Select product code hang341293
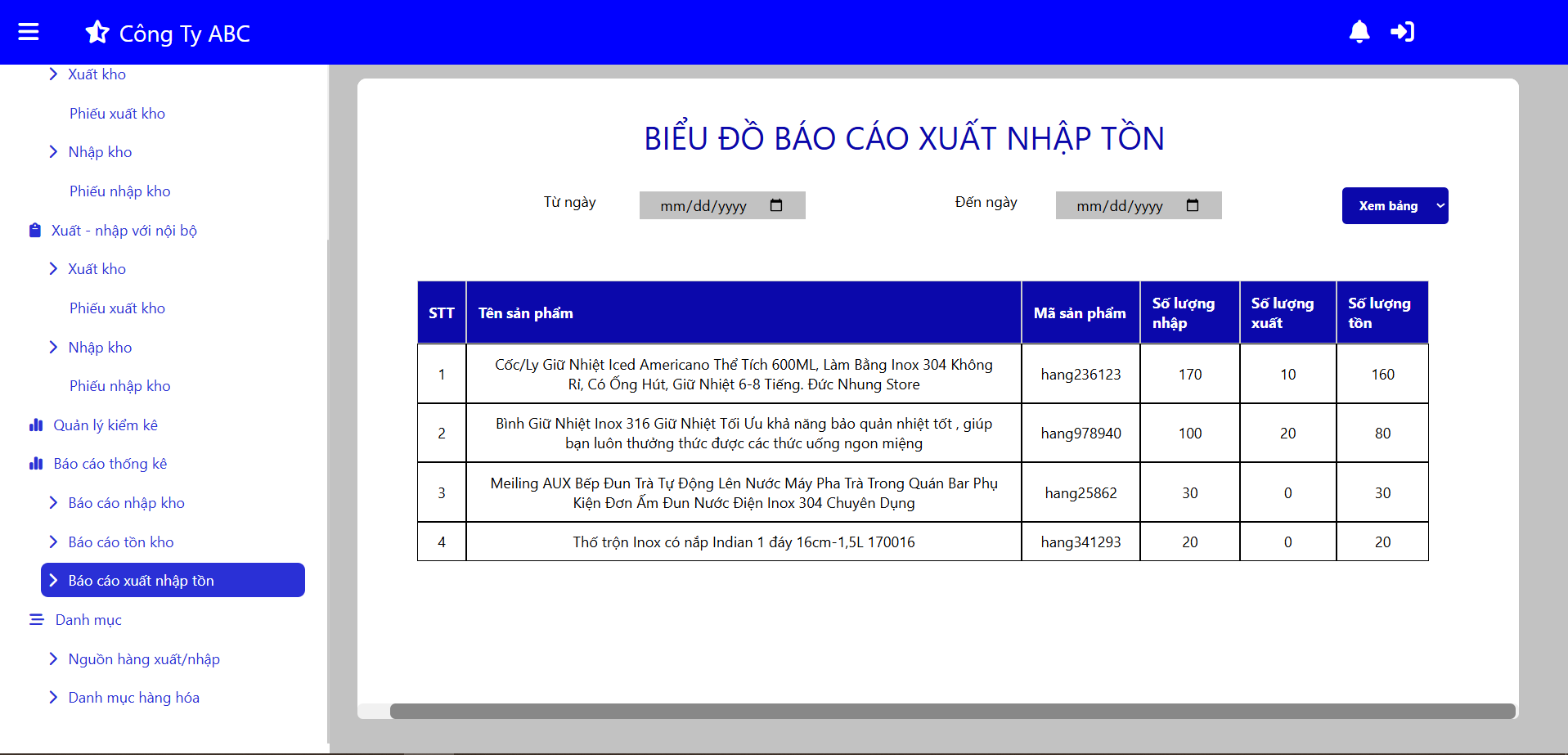The width and height of the screenshot is (1568, 755). (x=1081, y=542)
